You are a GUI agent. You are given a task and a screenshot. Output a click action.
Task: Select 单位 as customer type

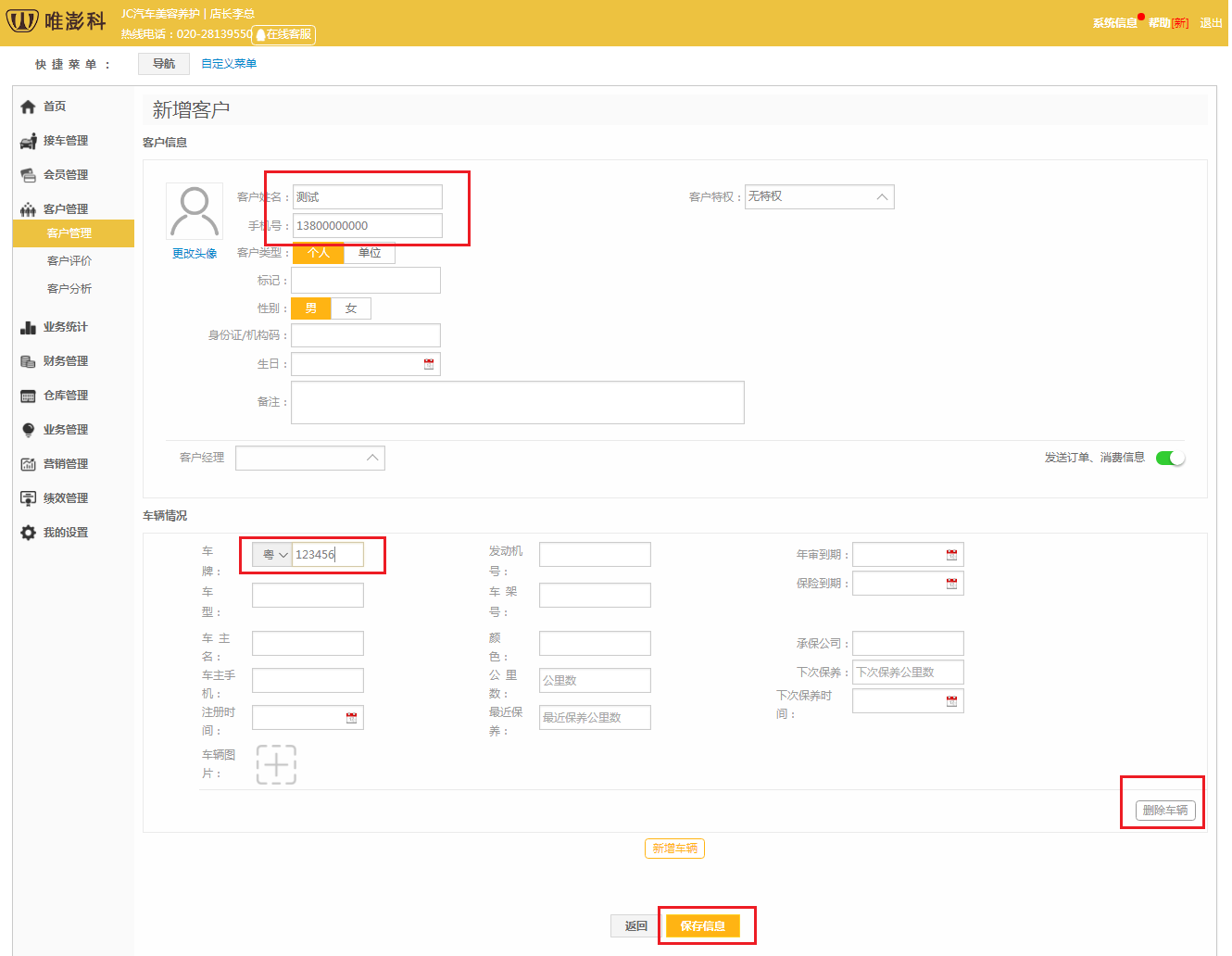[x=370, y=253]
